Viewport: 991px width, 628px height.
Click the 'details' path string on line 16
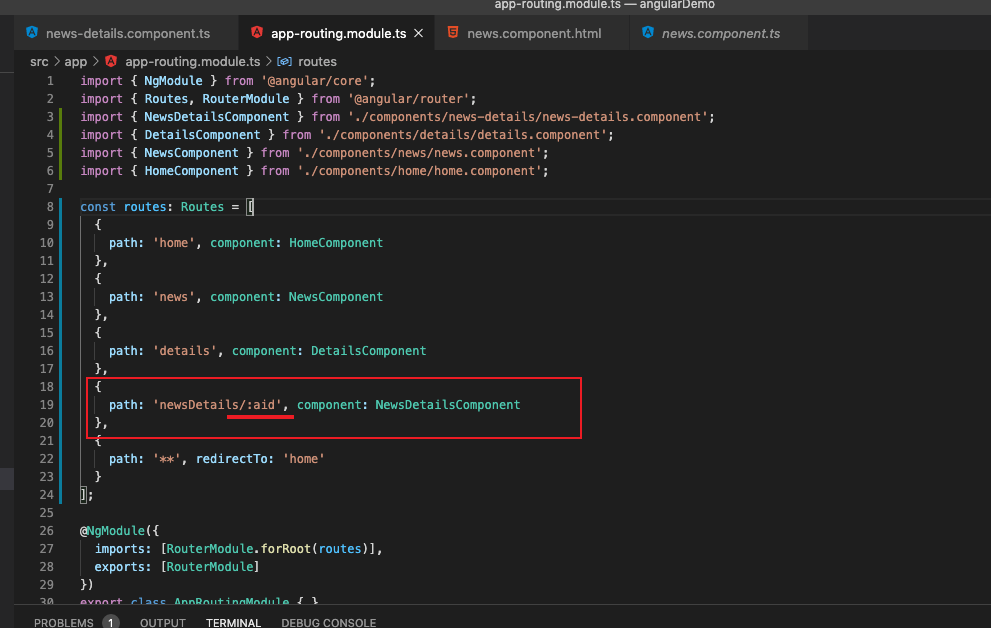click(x=185, y=351)
